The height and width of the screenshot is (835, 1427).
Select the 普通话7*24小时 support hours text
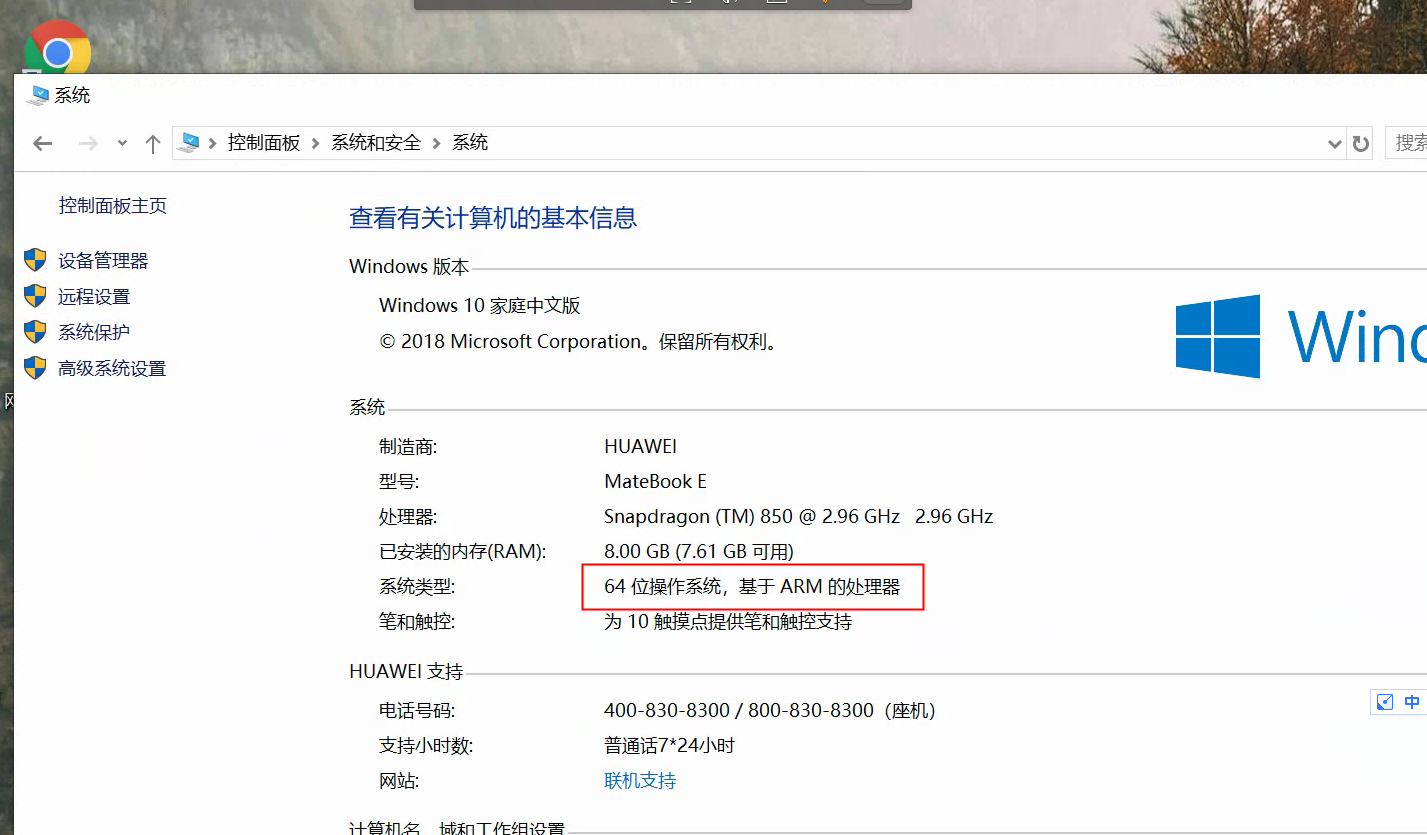670,746
